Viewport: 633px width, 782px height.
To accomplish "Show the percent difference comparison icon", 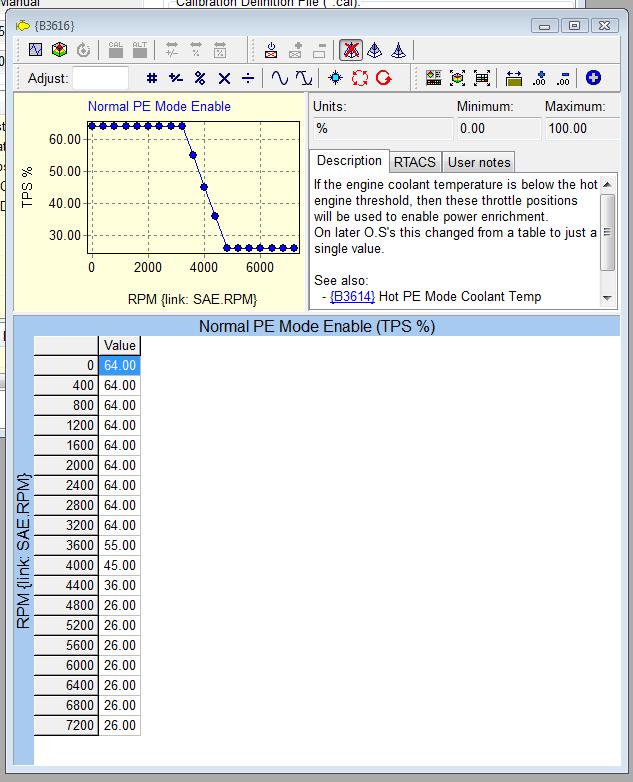I will [x=196, y=50].
